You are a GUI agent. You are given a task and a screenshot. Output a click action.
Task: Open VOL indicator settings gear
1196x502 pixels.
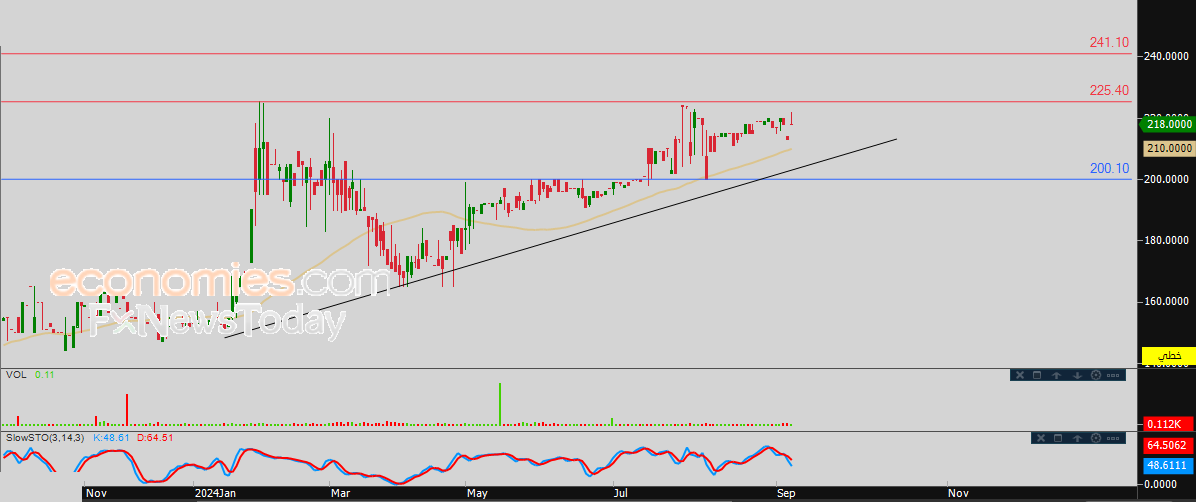tap(1096, 375)
